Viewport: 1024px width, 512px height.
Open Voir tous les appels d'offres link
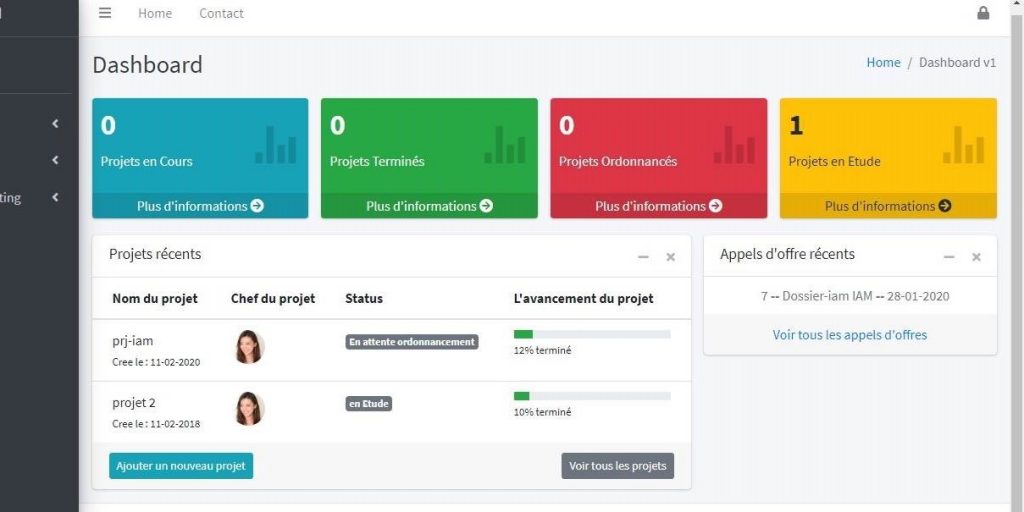[850, 335]
